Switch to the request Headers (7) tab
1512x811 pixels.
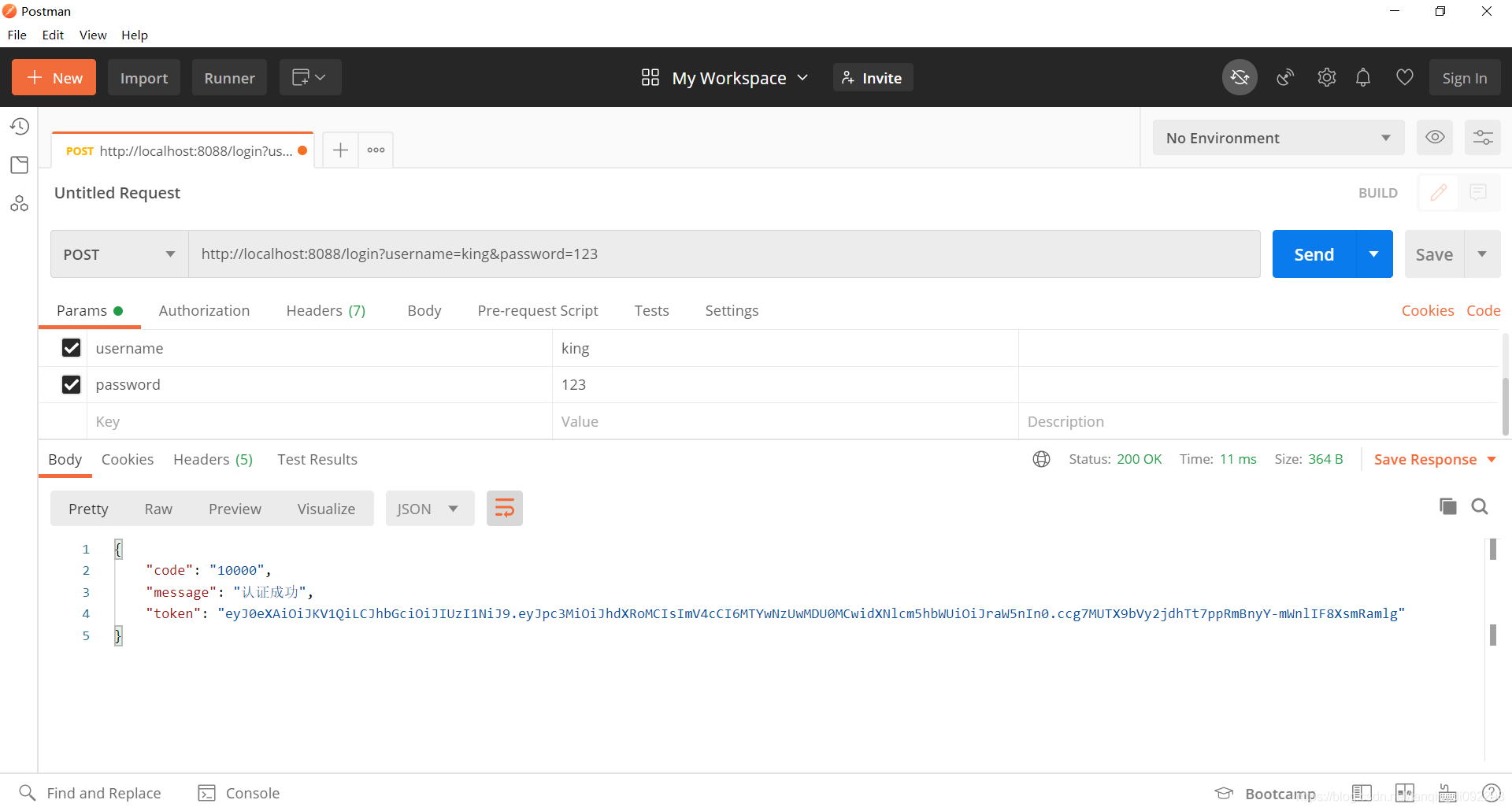point(326,310)
